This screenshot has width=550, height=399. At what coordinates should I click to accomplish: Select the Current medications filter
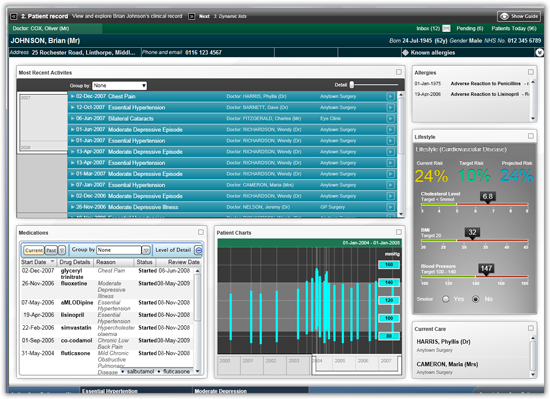click(x=34, y=250)
